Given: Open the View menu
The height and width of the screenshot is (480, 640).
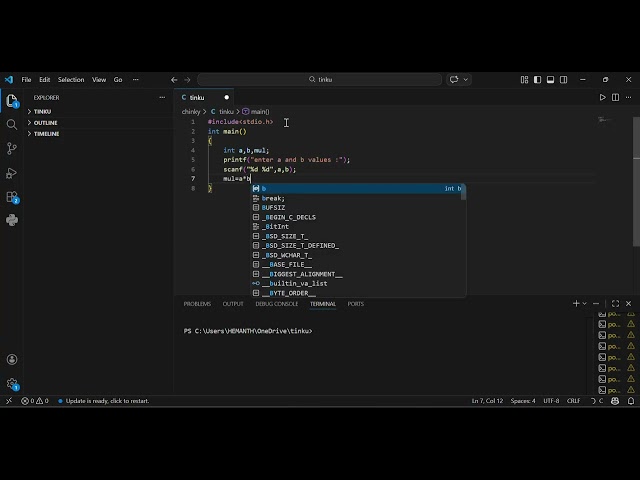Looking at the screenshot, I should [99, 80].
